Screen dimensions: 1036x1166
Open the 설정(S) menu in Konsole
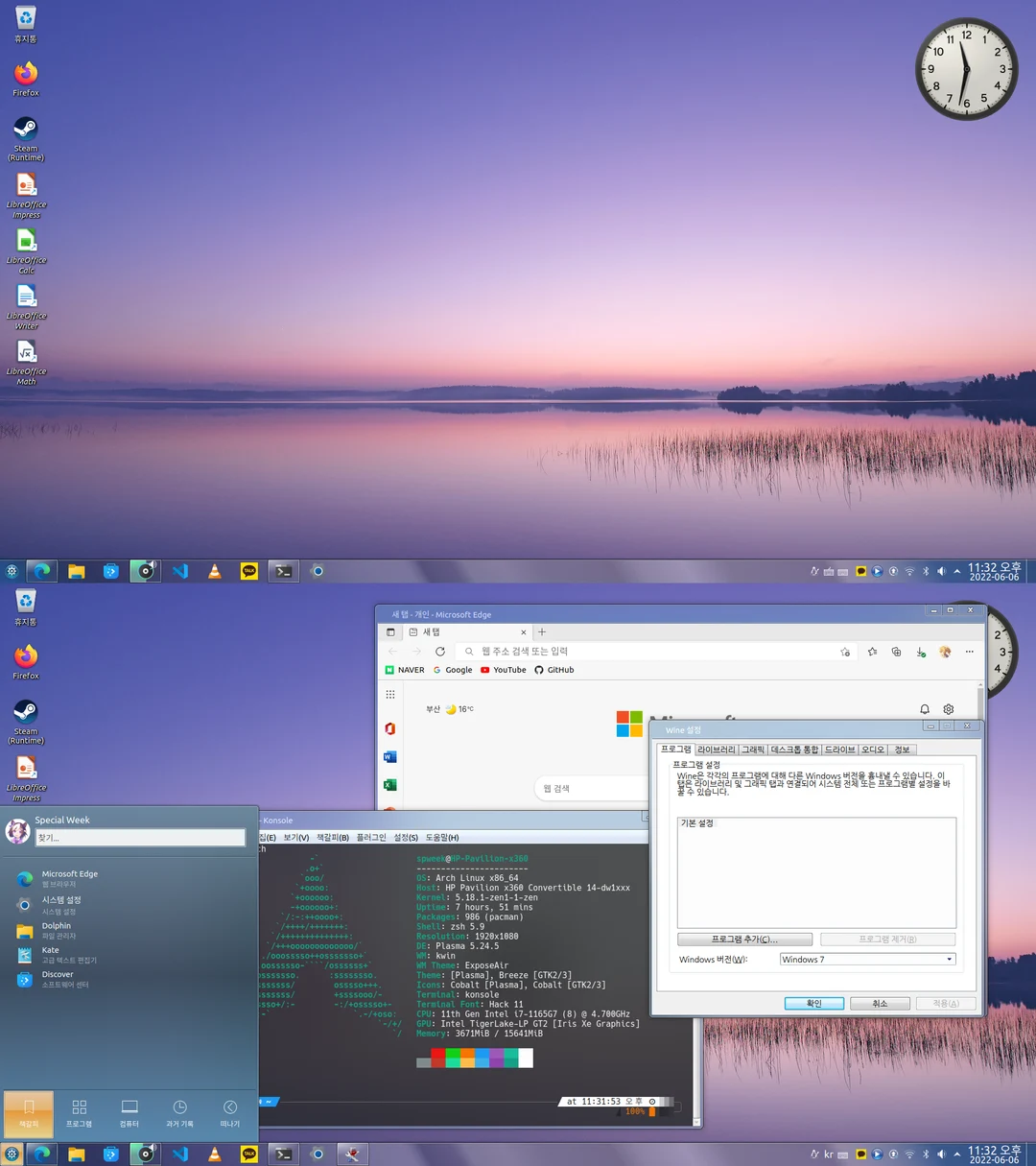click(405, 837)
